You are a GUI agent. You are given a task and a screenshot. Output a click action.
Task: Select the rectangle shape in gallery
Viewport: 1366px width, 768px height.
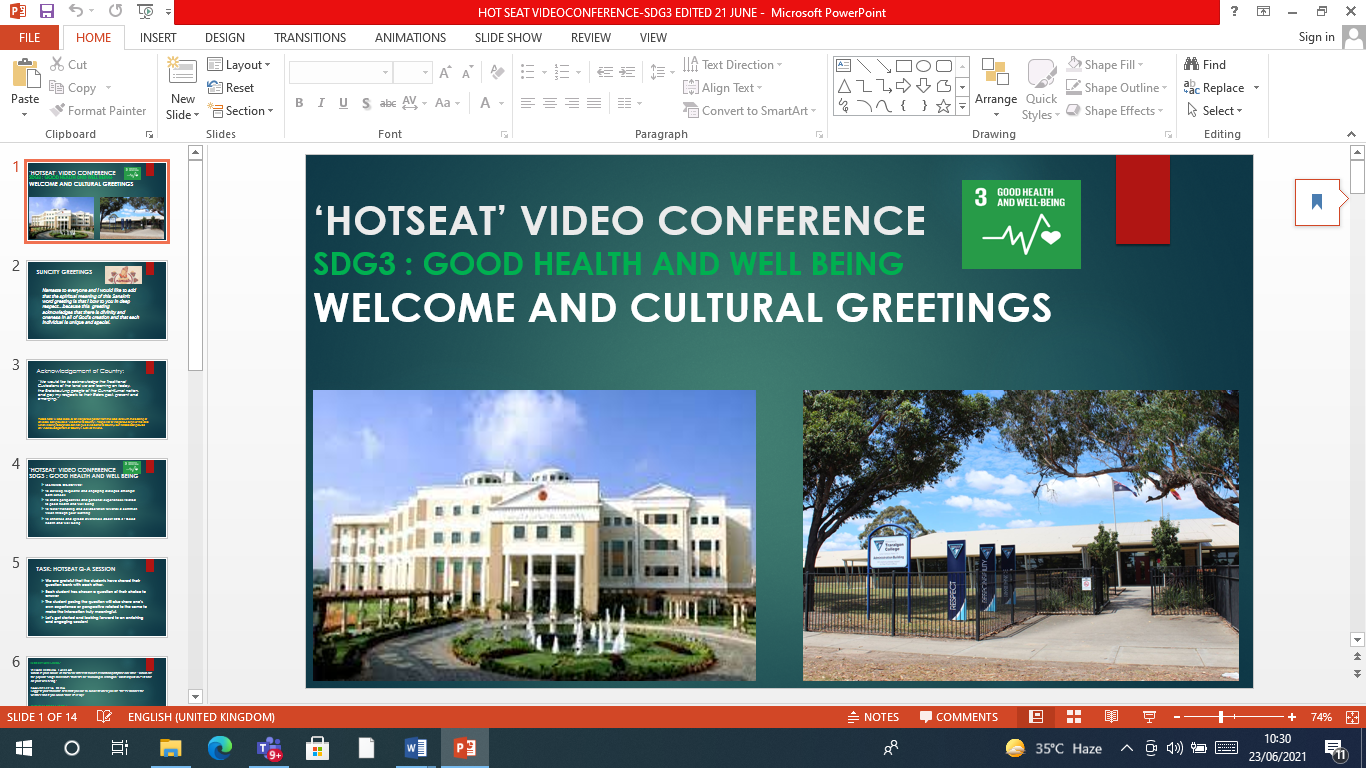click(903, 66)
